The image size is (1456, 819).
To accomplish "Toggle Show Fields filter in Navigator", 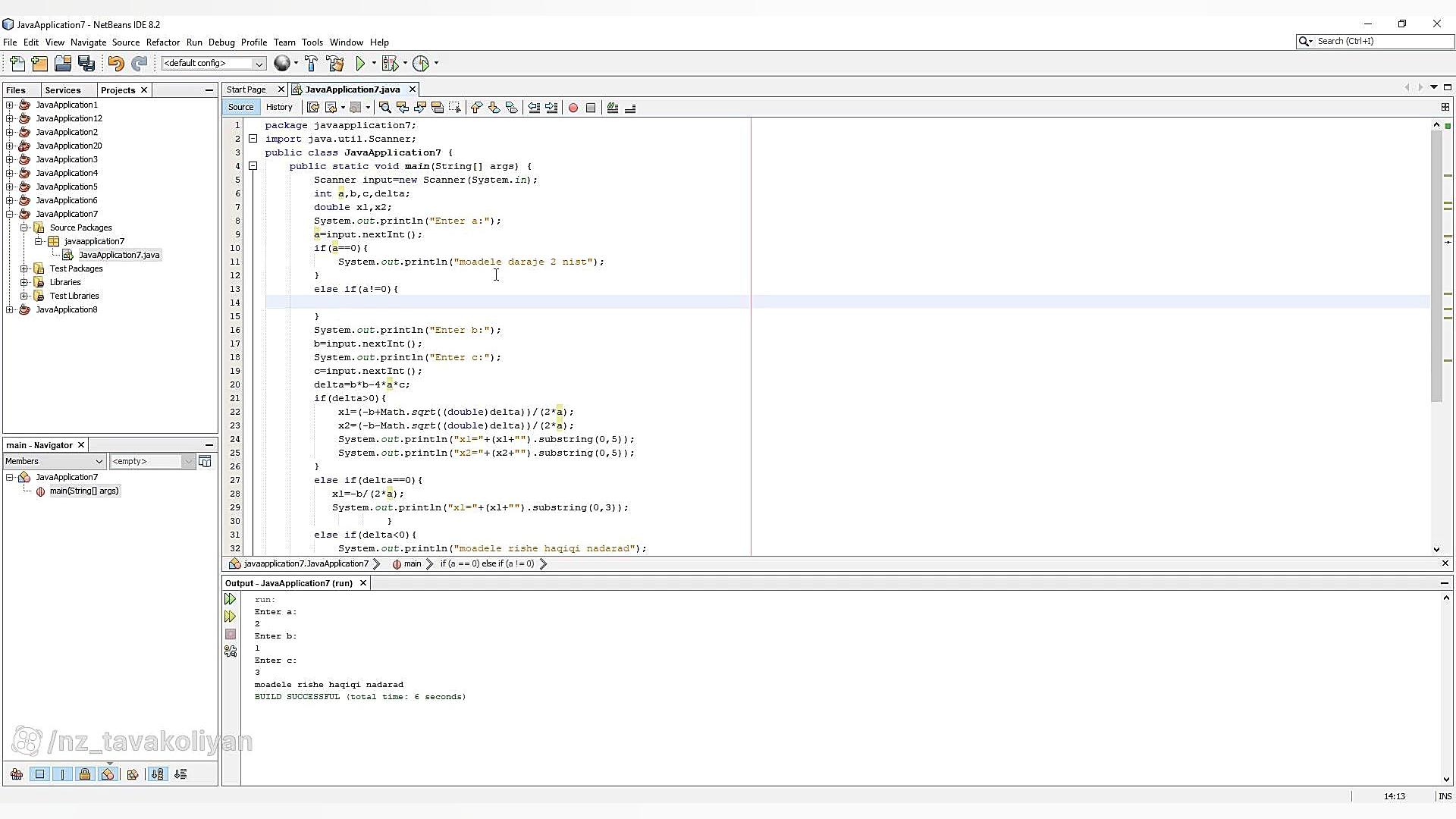I will tap(39, 774).
